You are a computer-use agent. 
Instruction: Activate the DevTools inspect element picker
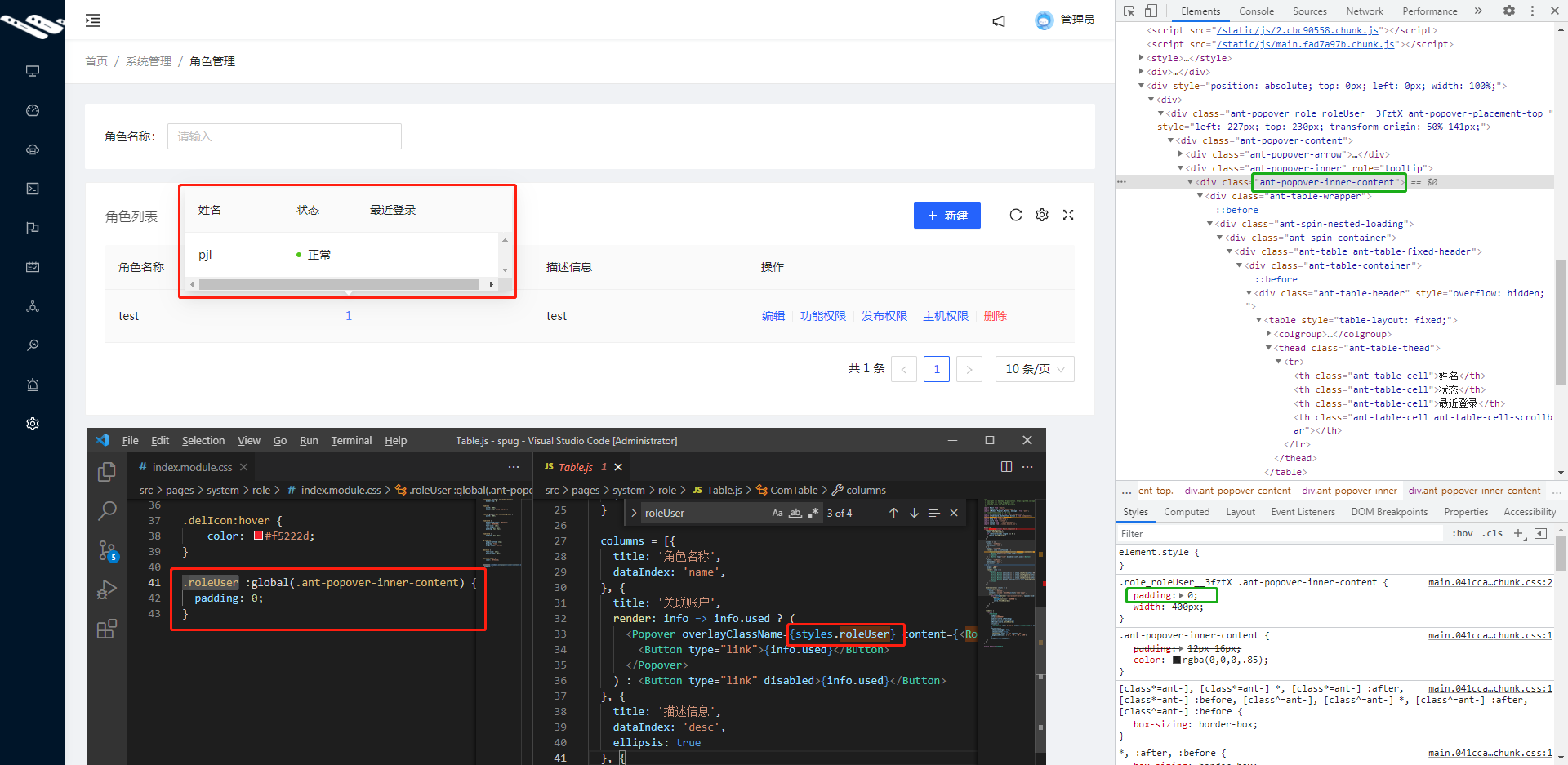(1129, 11)
